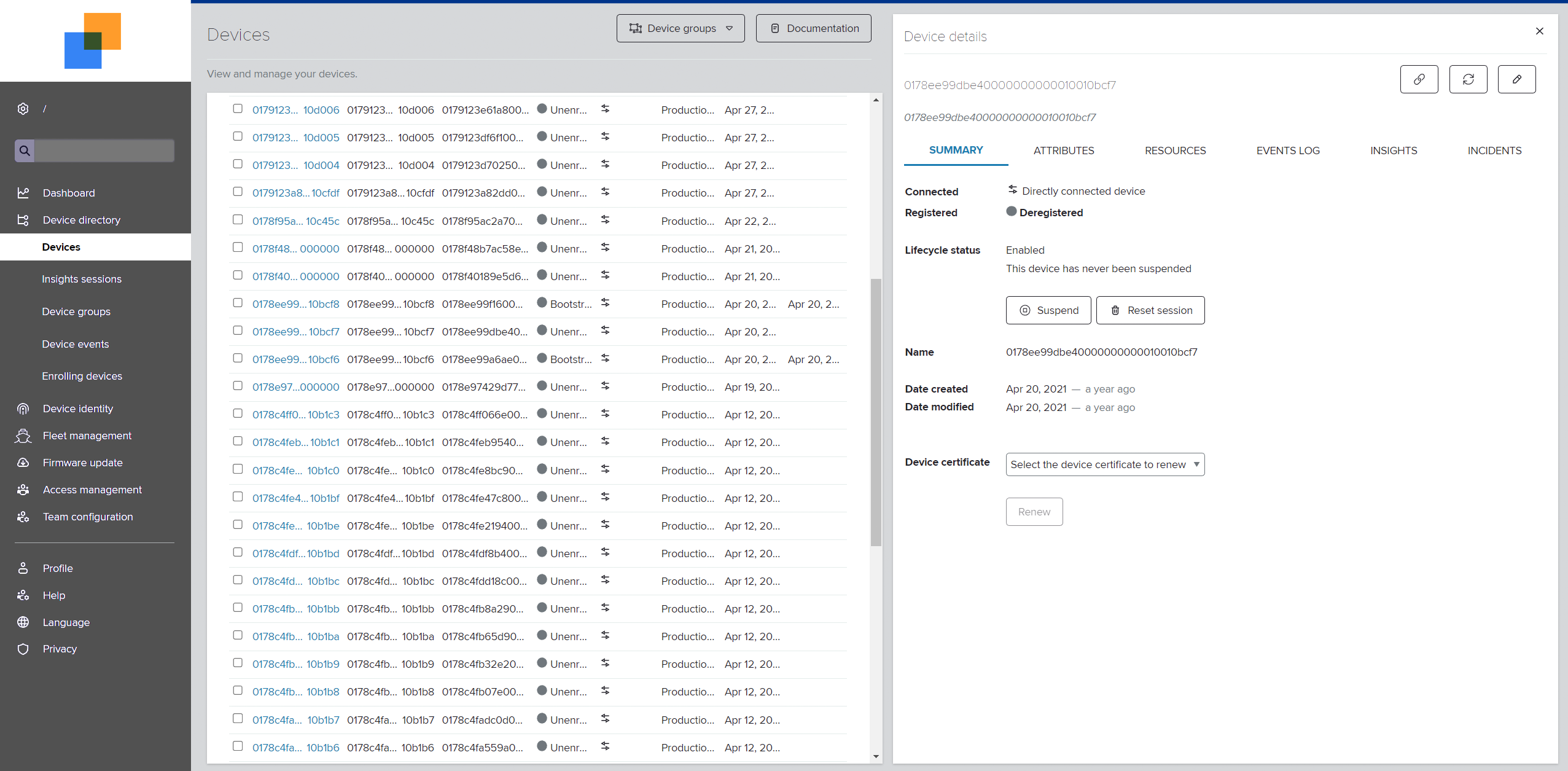Open the Language menu in sidebar

[x=66, y=622]
